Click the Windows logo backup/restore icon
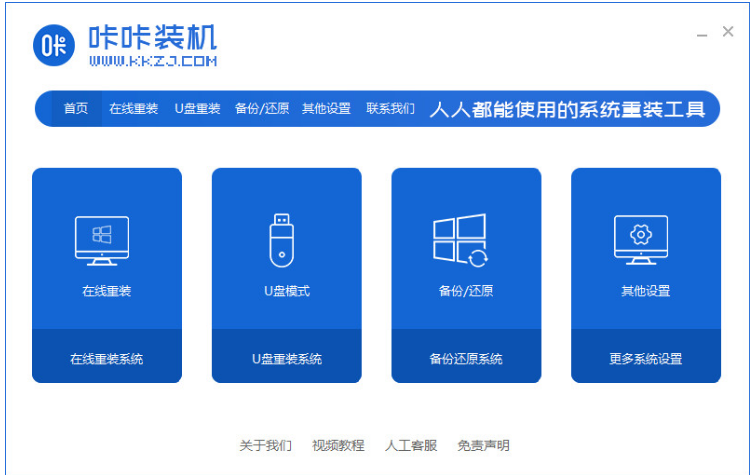Viewport: 755px width, 475px height. 460,241
